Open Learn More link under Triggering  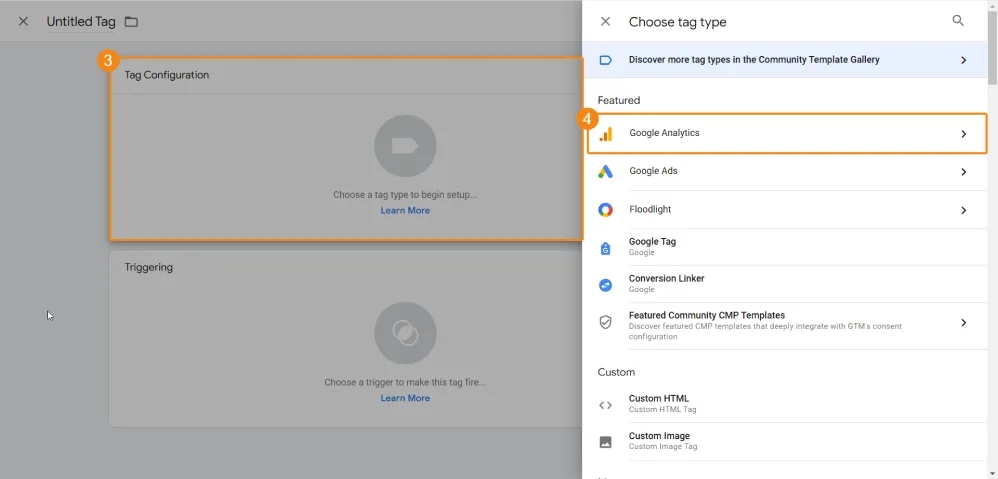(x=405, y=398)
